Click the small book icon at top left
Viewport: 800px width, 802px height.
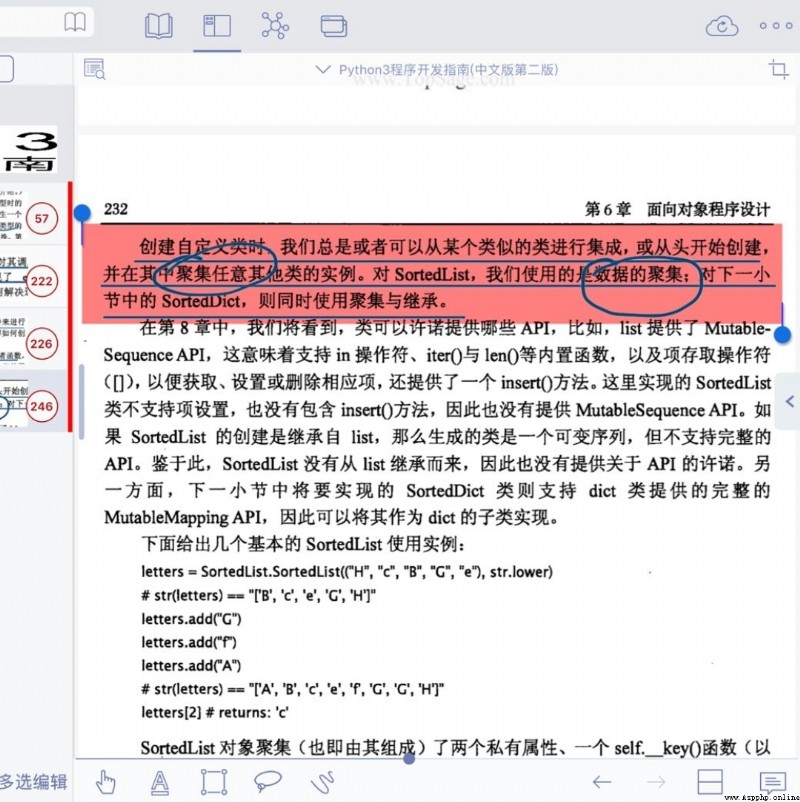[x=75, y=22]
